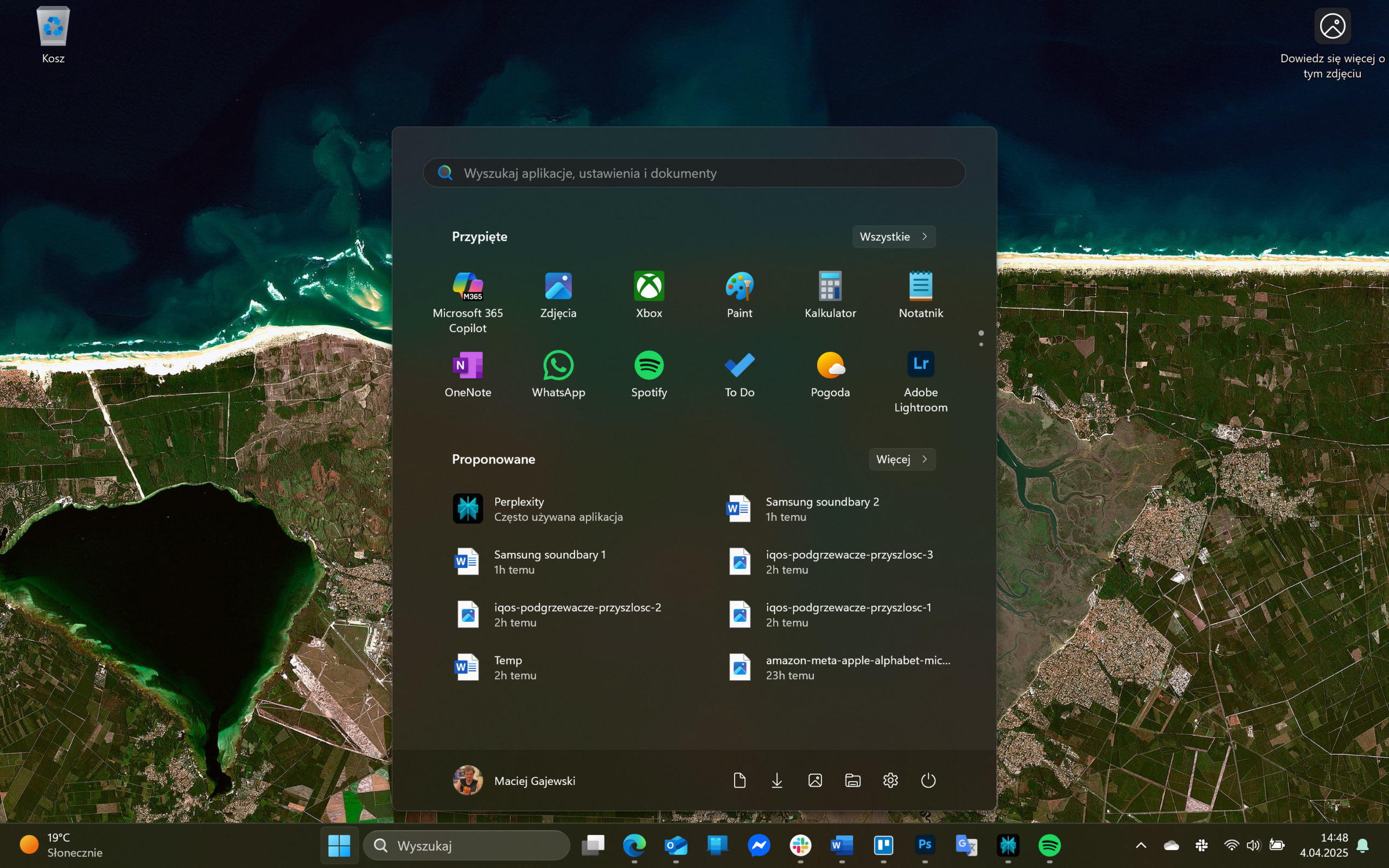1389x868 pixels.
Task: Open the Documents folder icon in Start footer
Action: pos(740,780)
